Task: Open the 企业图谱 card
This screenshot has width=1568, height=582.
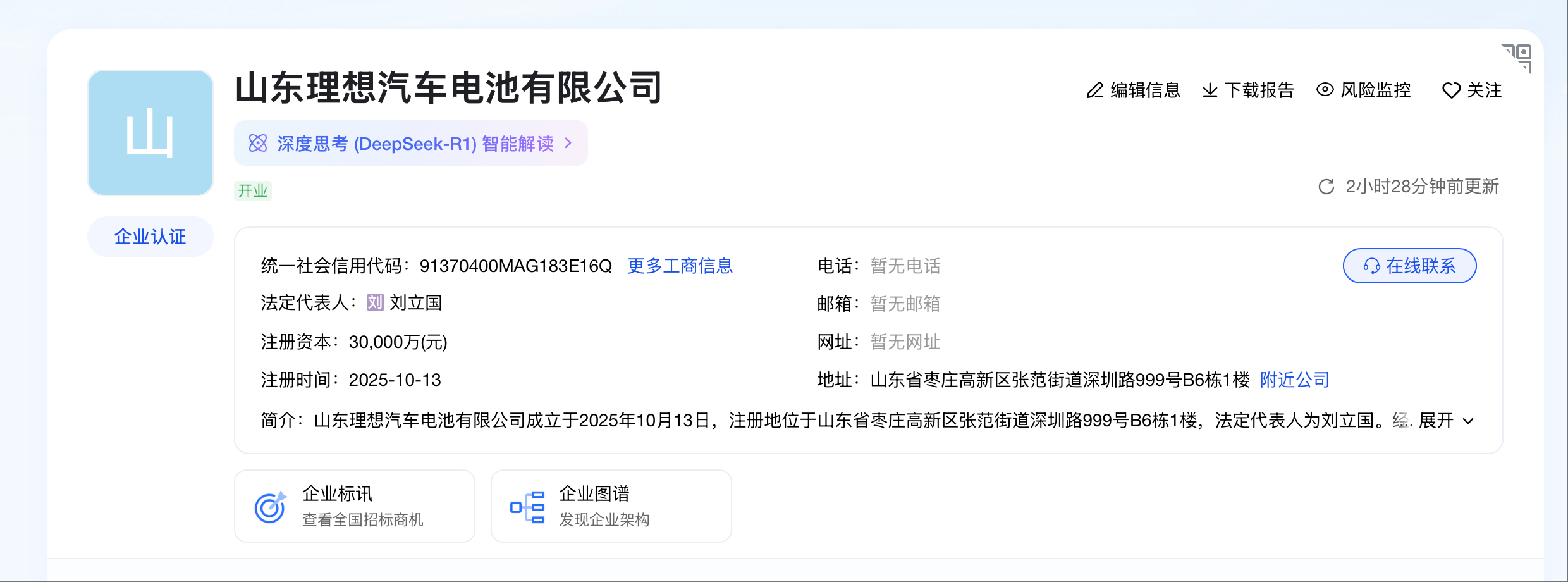Action: tap(611, 506)
